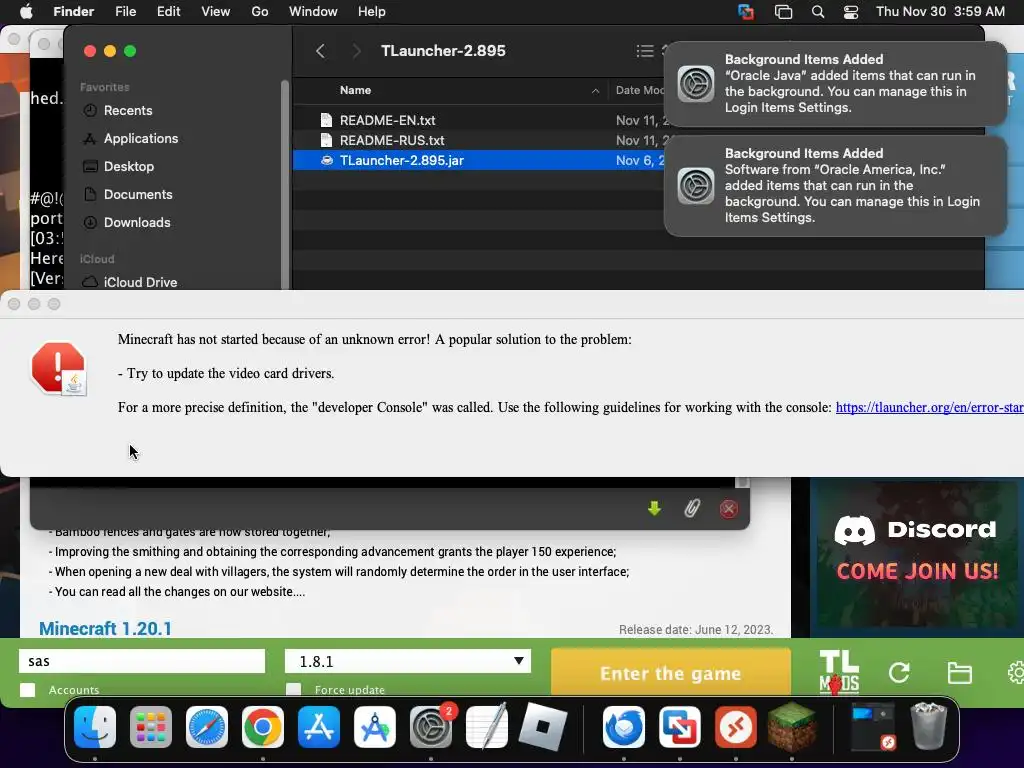
Task: Click the Spotlight search icon
Action: [818, 12]
